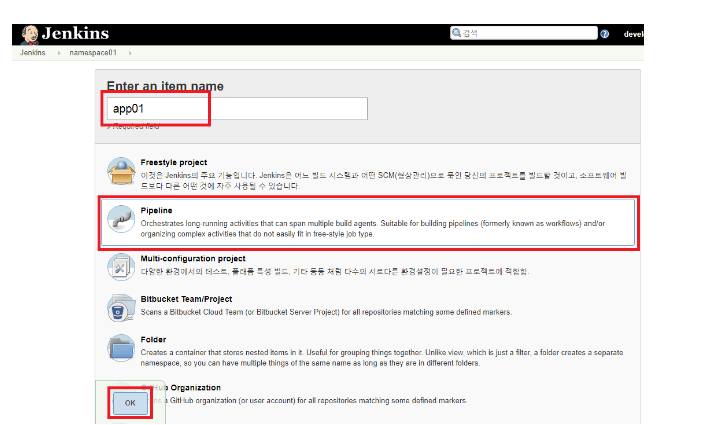Choose the Folder item title
Viewport: 713px width, 425px height.
pyautogui.click(x=153, y=340)
